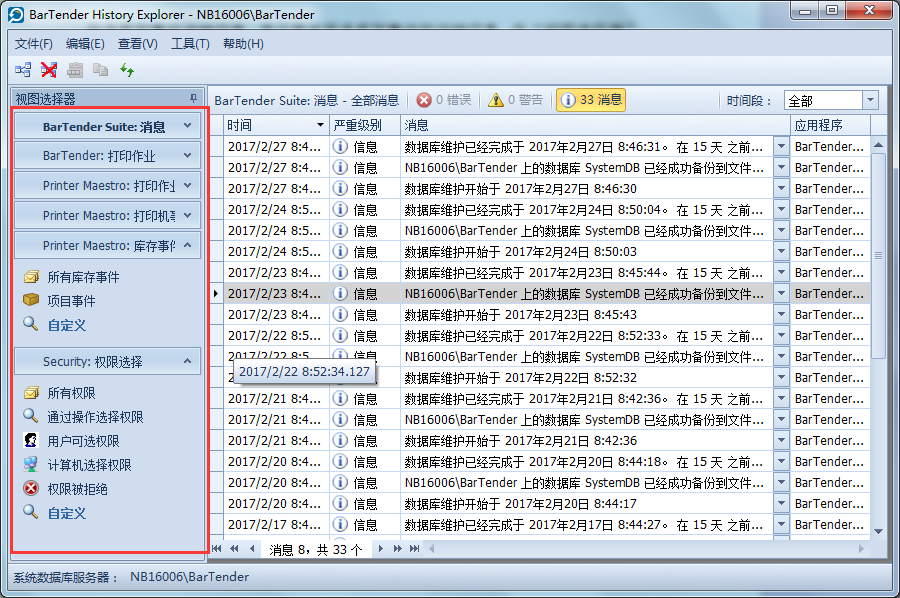Select message 数据库维护开始于 2017年2月23日 8:45:43

pyautogui.click(x=521, y=314)
